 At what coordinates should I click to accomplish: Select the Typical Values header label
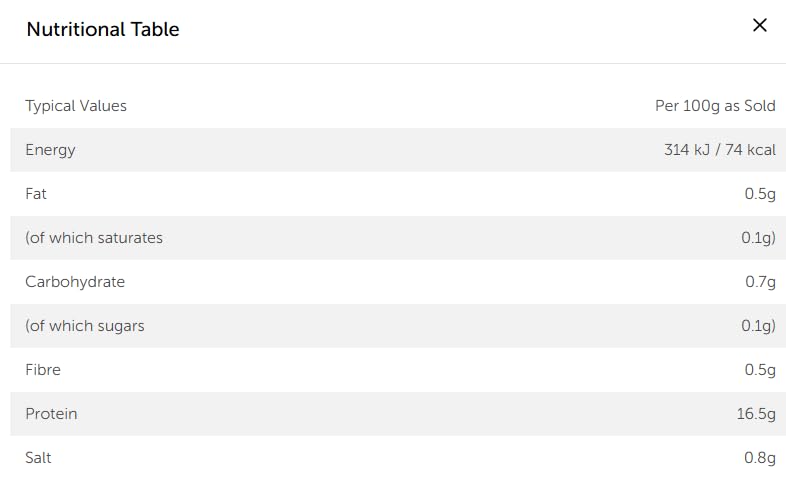(x=76, y=106)
